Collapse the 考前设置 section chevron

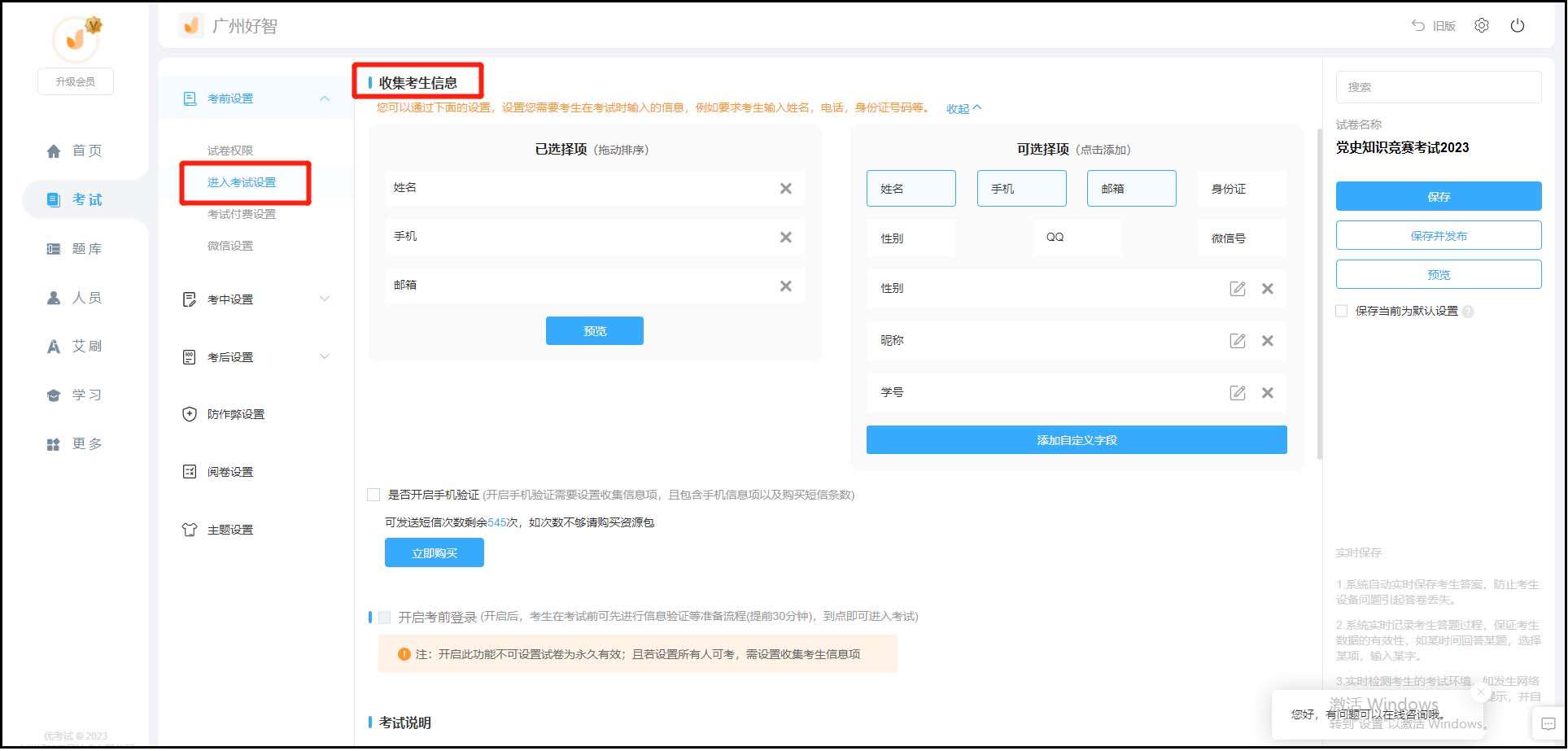325,98
